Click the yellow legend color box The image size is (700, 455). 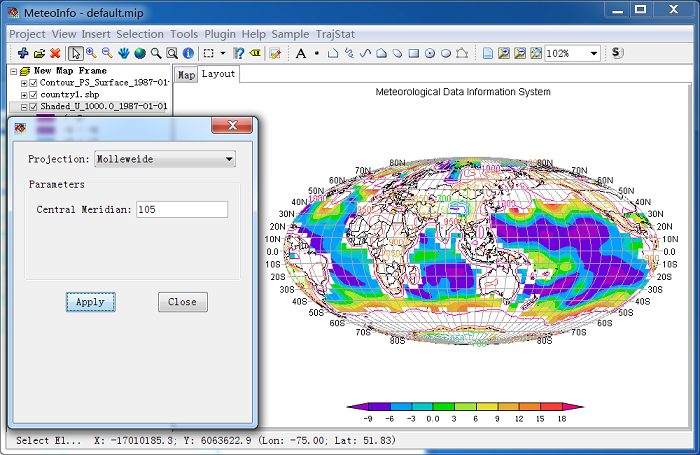point(487,407)
